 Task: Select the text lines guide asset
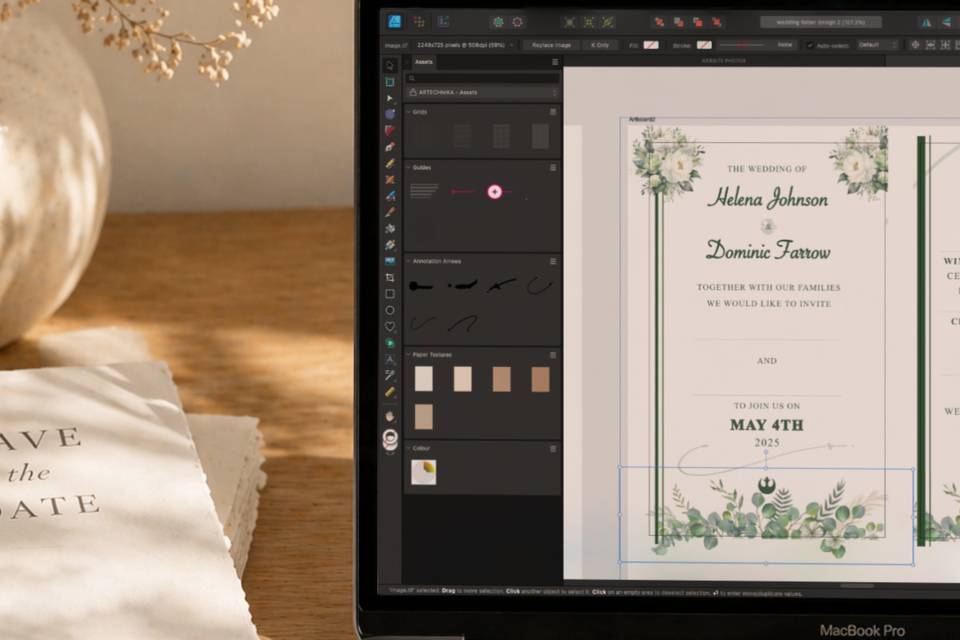click(424, 192)
